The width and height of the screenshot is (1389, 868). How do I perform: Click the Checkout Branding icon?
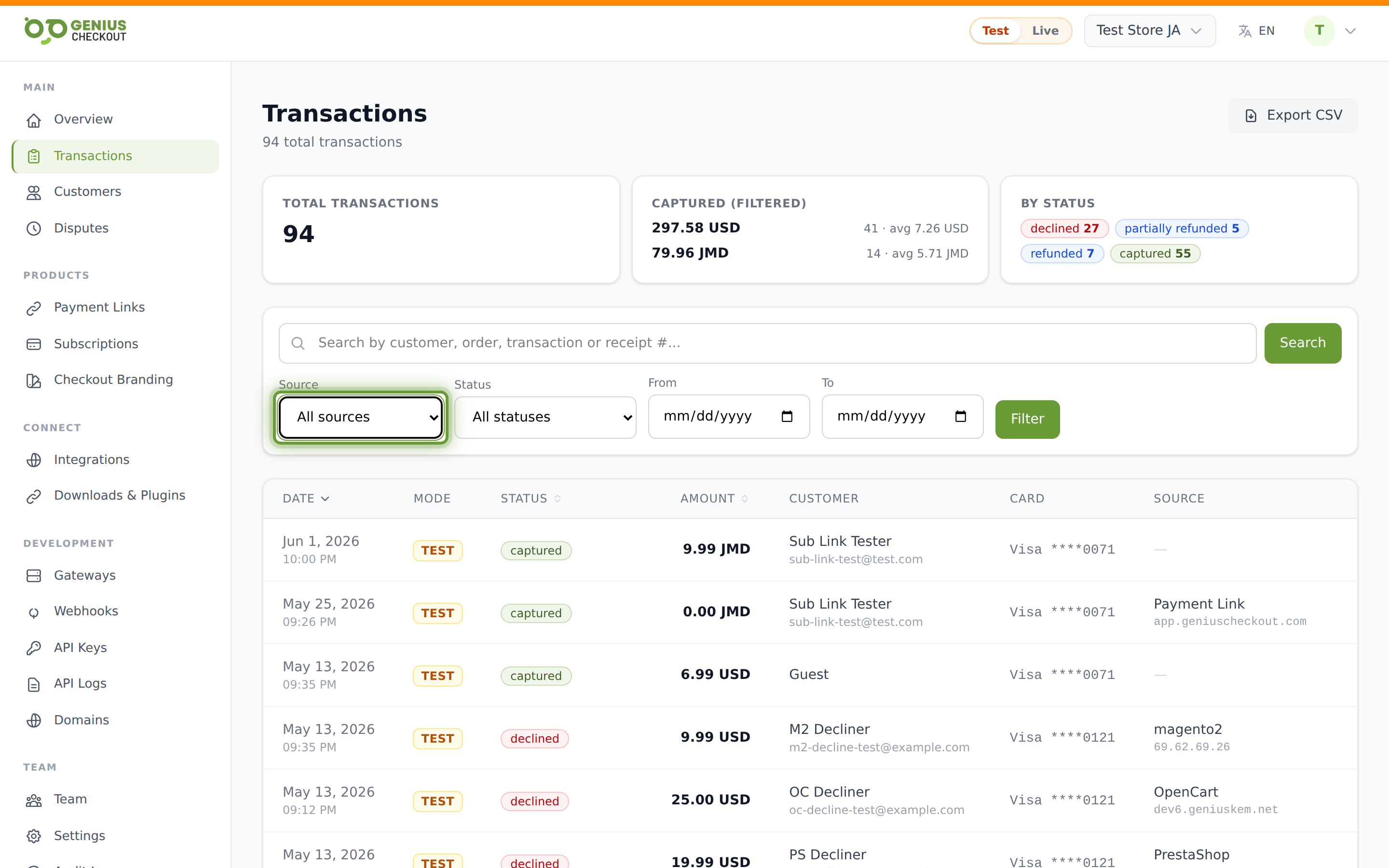[x=34, y=380]
